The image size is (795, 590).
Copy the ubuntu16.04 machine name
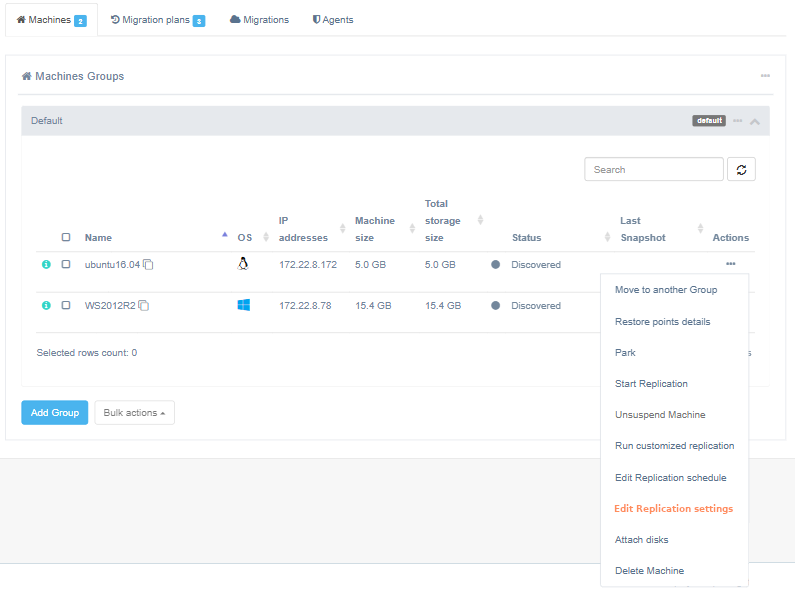click(148, 265)
